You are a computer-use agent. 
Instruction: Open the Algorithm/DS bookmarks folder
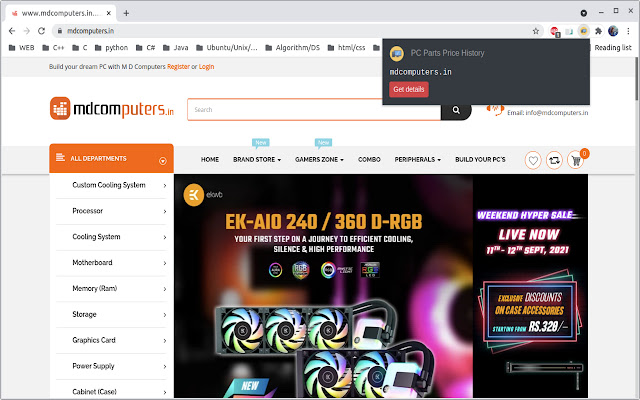pyautogui.click(x=293, y=48)
